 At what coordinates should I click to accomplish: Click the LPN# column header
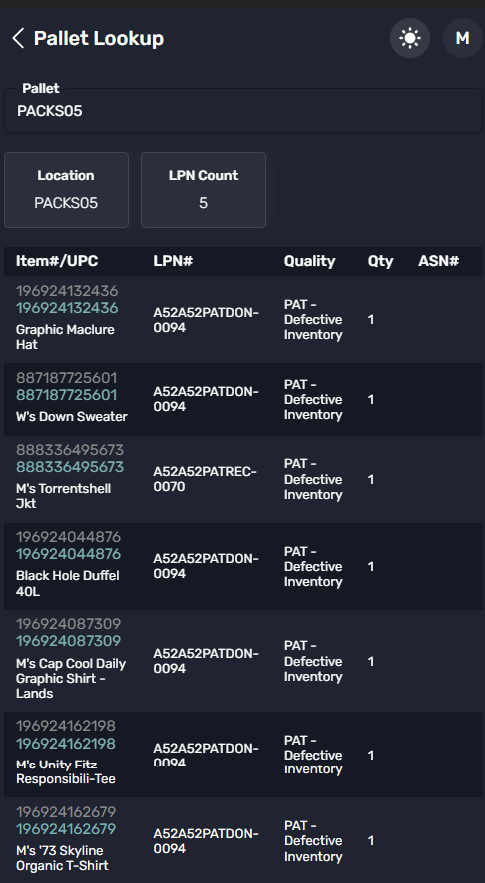[x=173, y=261]
